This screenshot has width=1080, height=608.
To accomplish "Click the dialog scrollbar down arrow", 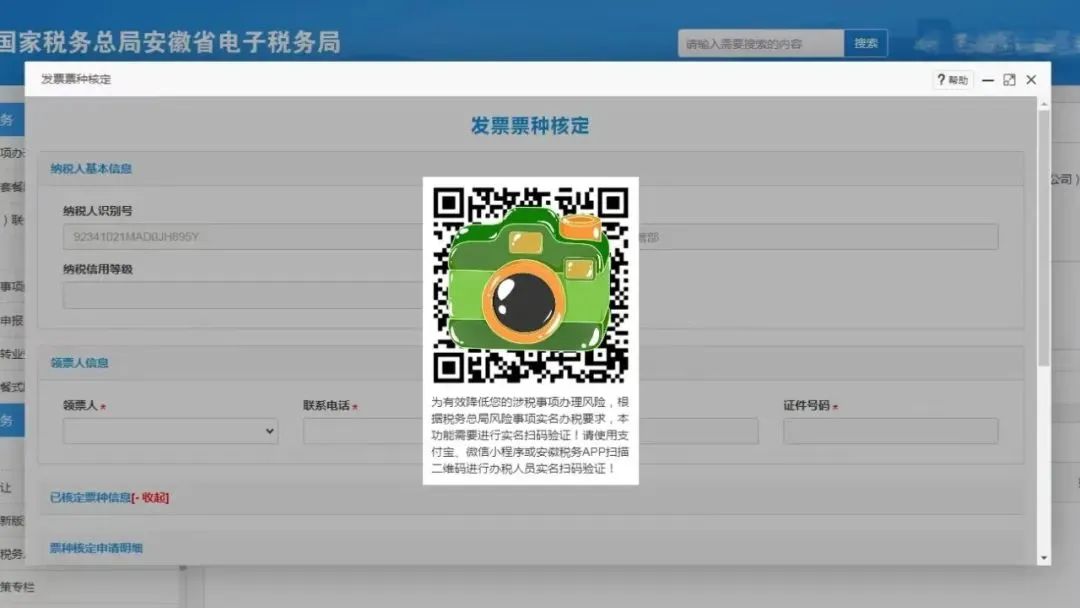I will [x=1044, y=558].
